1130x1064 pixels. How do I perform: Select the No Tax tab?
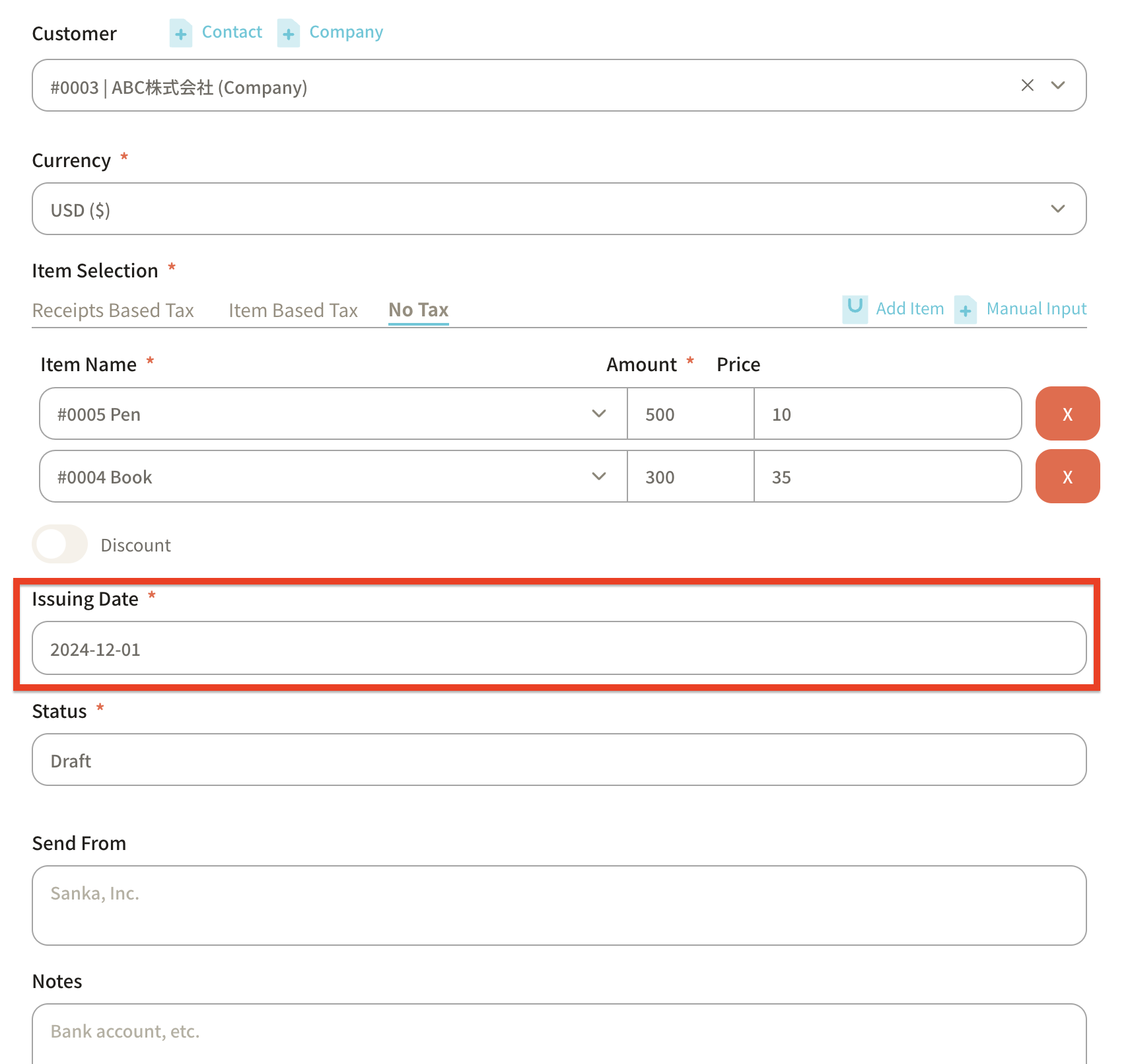[x=418, y=310]
